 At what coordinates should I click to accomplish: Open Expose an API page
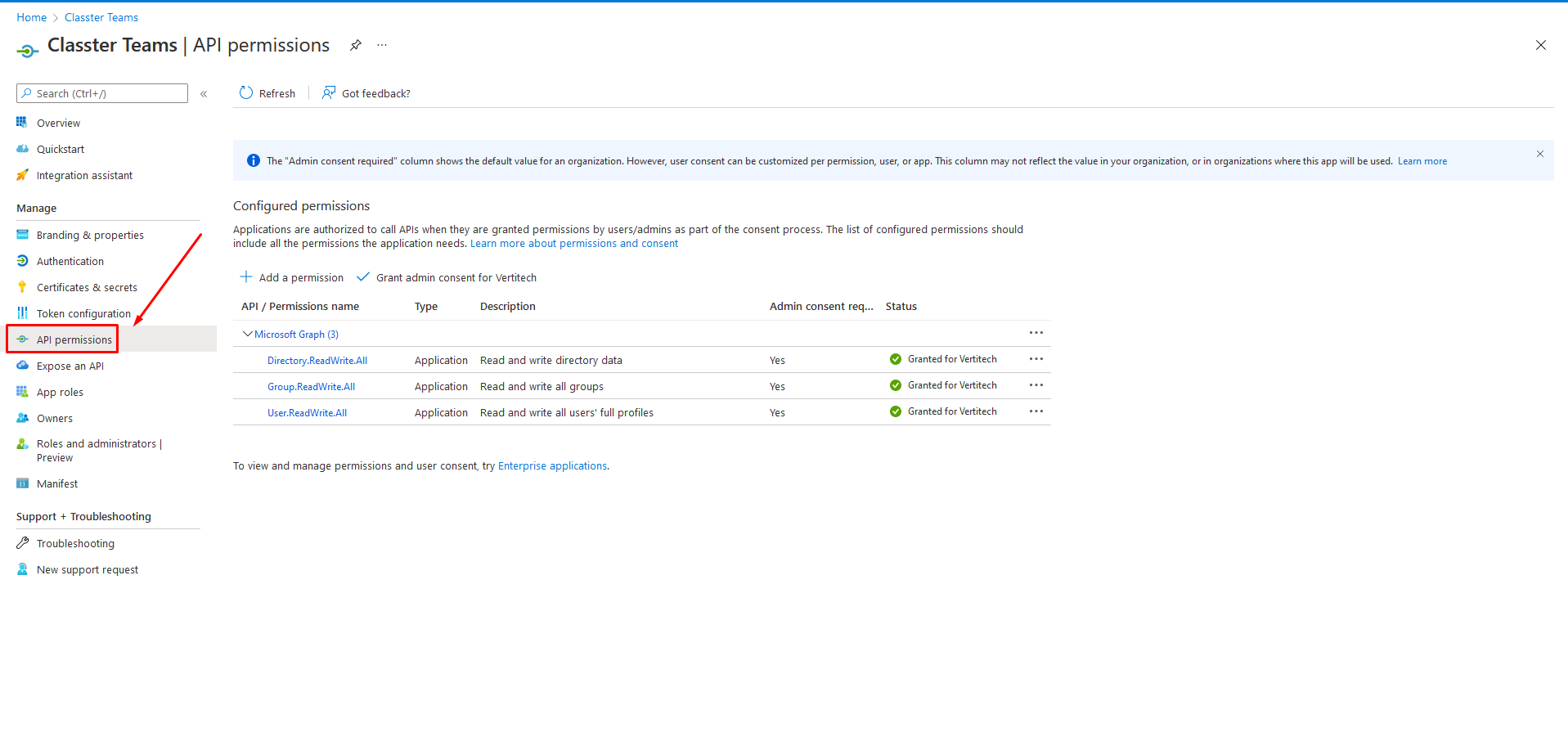coord(70,366)
